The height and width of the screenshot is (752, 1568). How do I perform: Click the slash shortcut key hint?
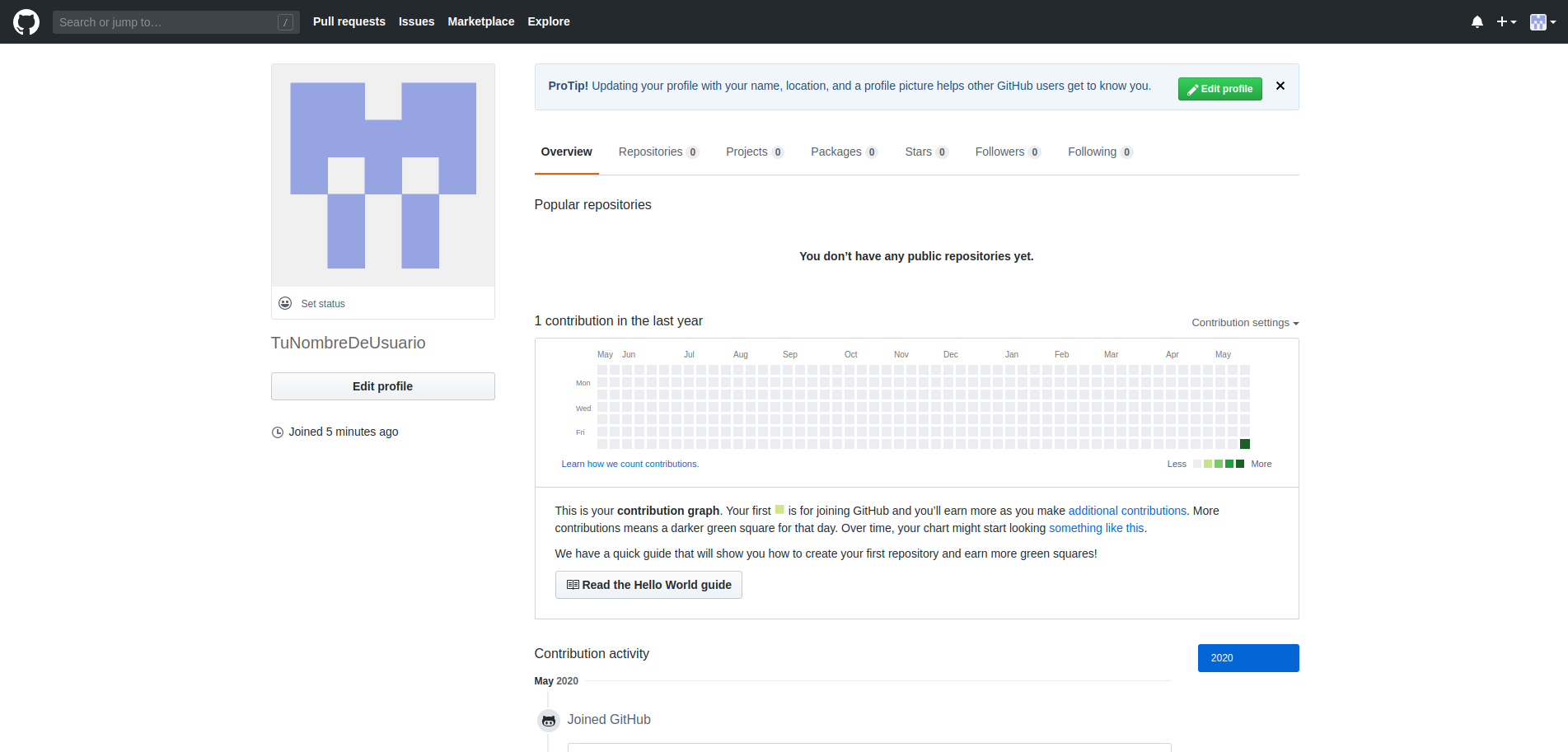pos(285,22)
